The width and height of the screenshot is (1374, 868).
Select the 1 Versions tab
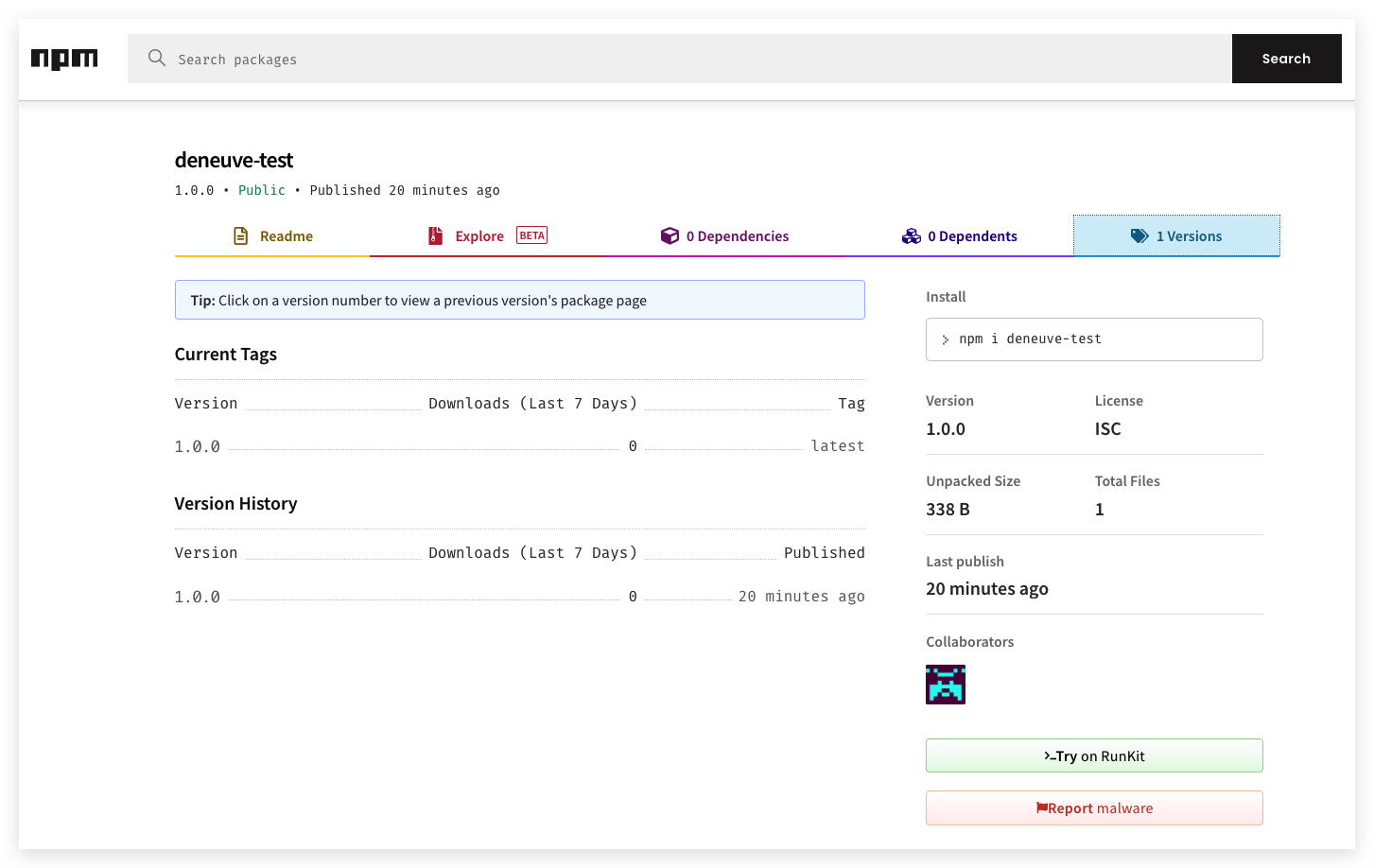tap(1176, 235)
